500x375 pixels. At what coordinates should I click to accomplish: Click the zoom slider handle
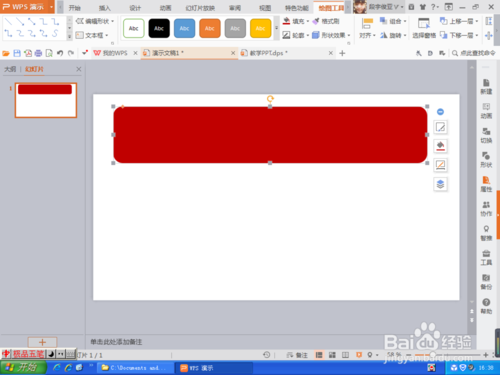[433, 355]
